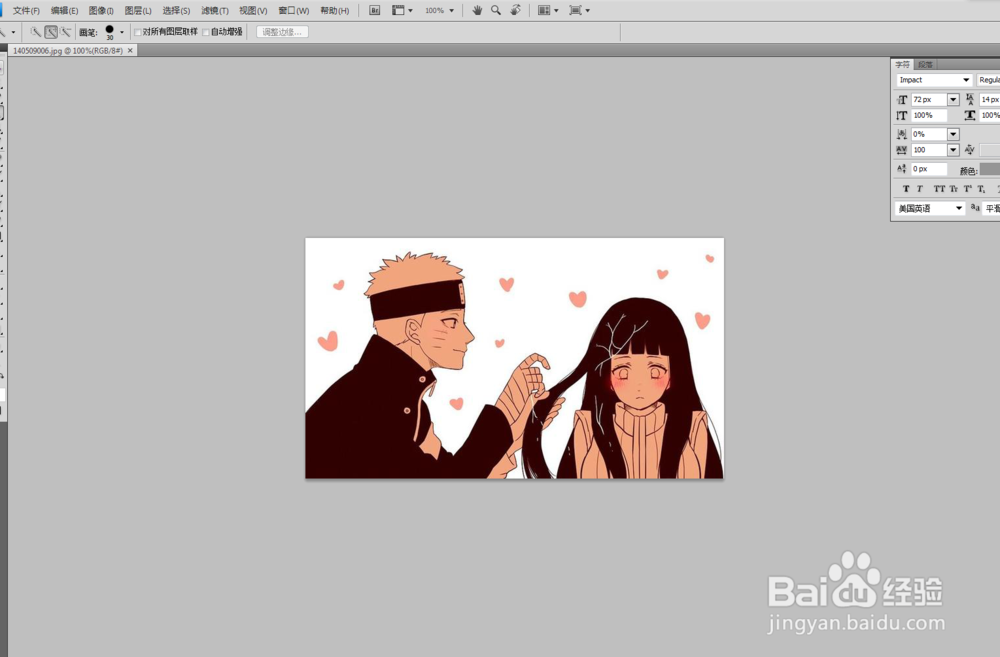Click the tracking AV icon

tap(901, 150)
